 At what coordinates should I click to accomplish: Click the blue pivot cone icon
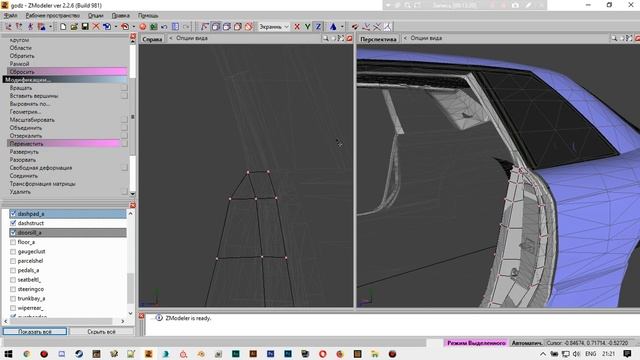[x=333, y=27]
